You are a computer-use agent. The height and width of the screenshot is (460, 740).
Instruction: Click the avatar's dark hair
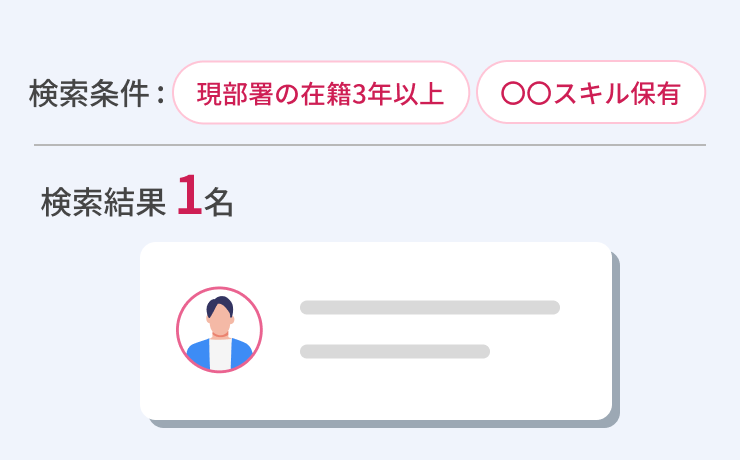point(219,305)
